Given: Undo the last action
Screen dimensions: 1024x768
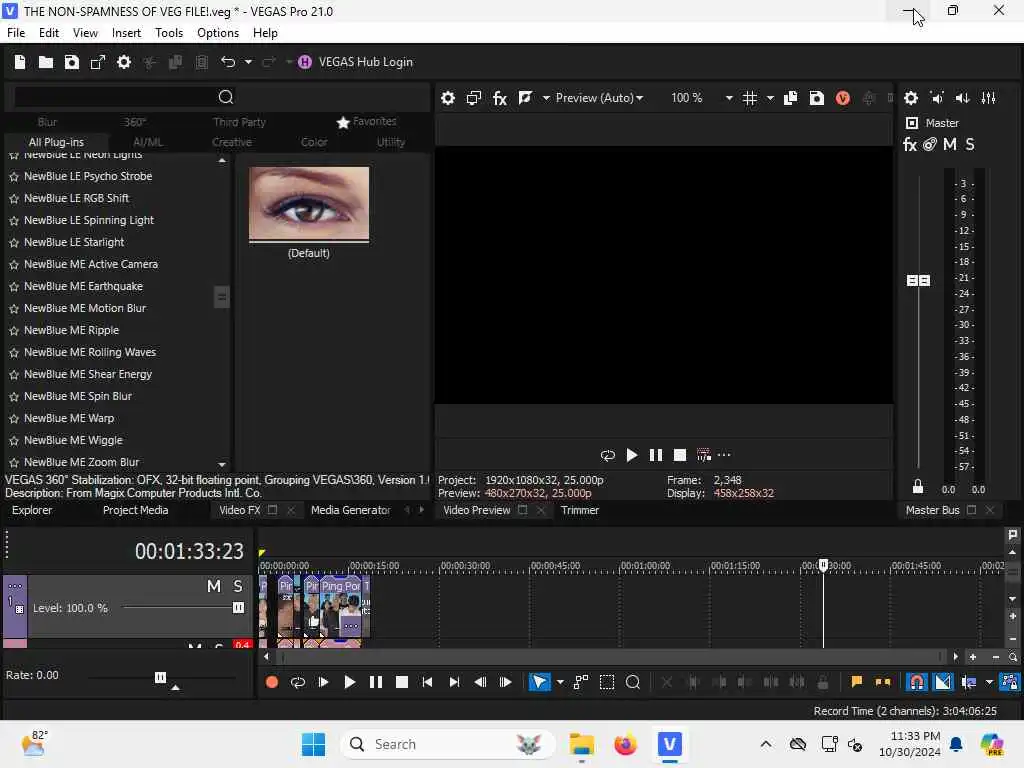Looking at the screenshot, I should tap(227, 62).
